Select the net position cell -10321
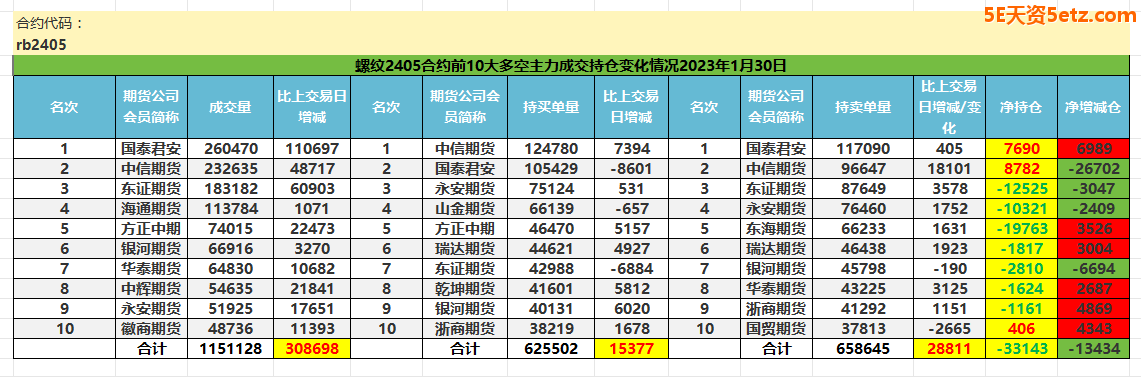 (1021, 209)
